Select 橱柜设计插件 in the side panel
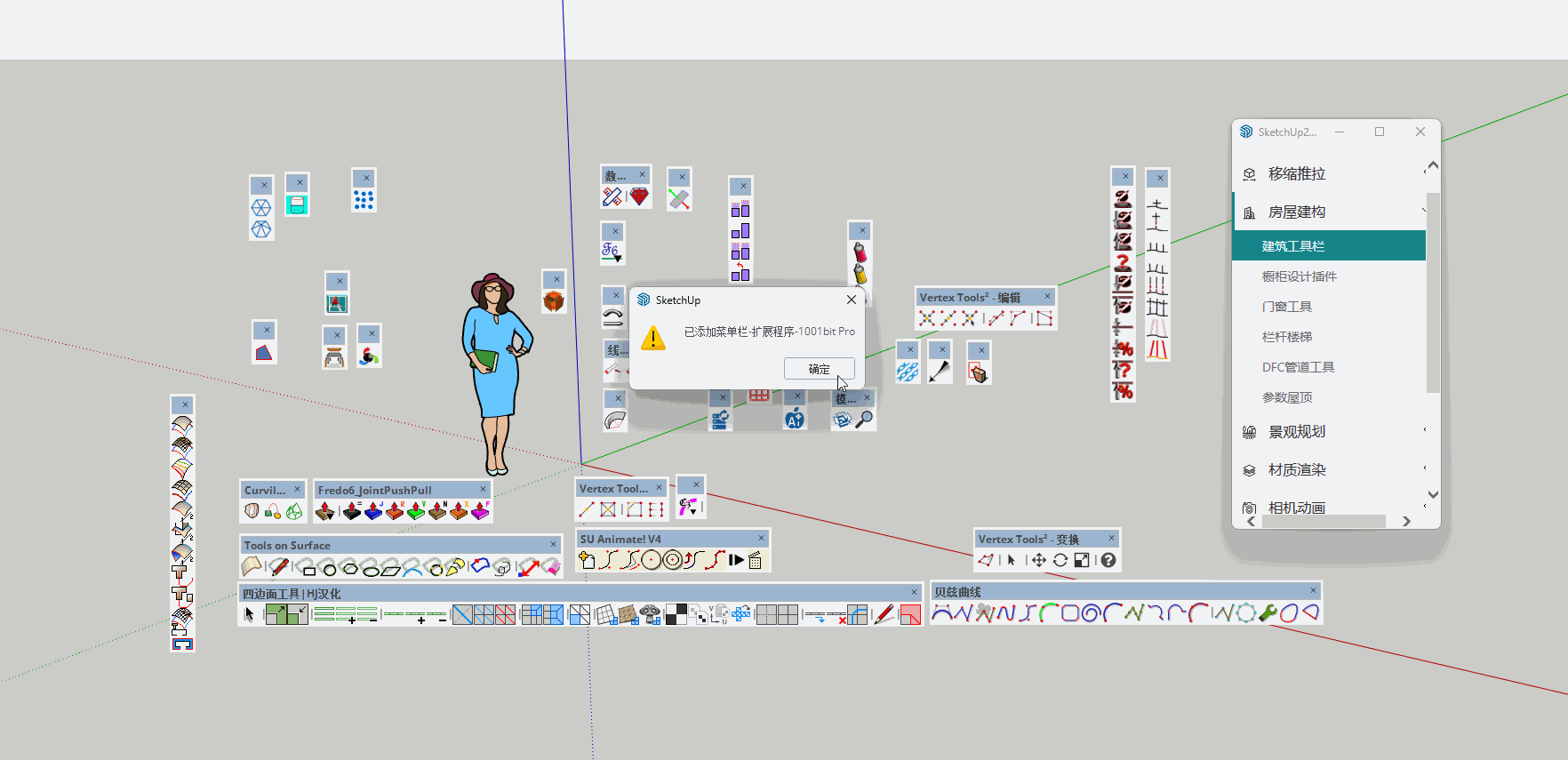 coord(1299,276)
